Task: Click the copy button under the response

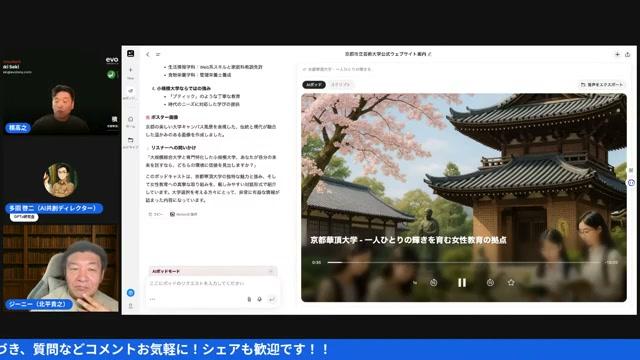Action: 156,214
